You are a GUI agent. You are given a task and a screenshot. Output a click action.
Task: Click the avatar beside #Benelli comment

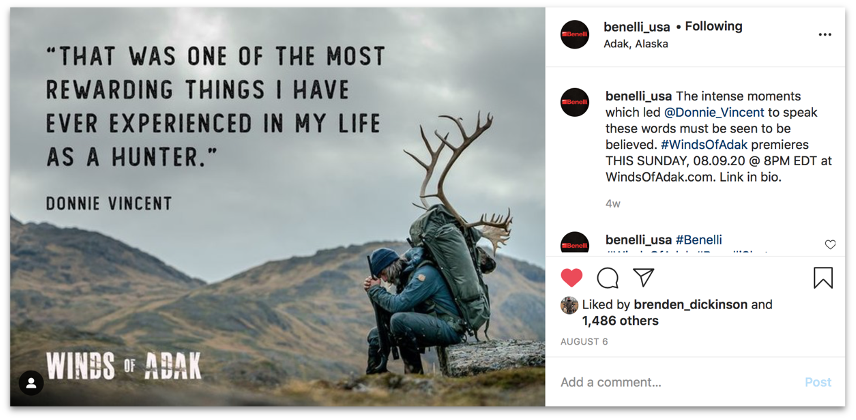point(574,244)
